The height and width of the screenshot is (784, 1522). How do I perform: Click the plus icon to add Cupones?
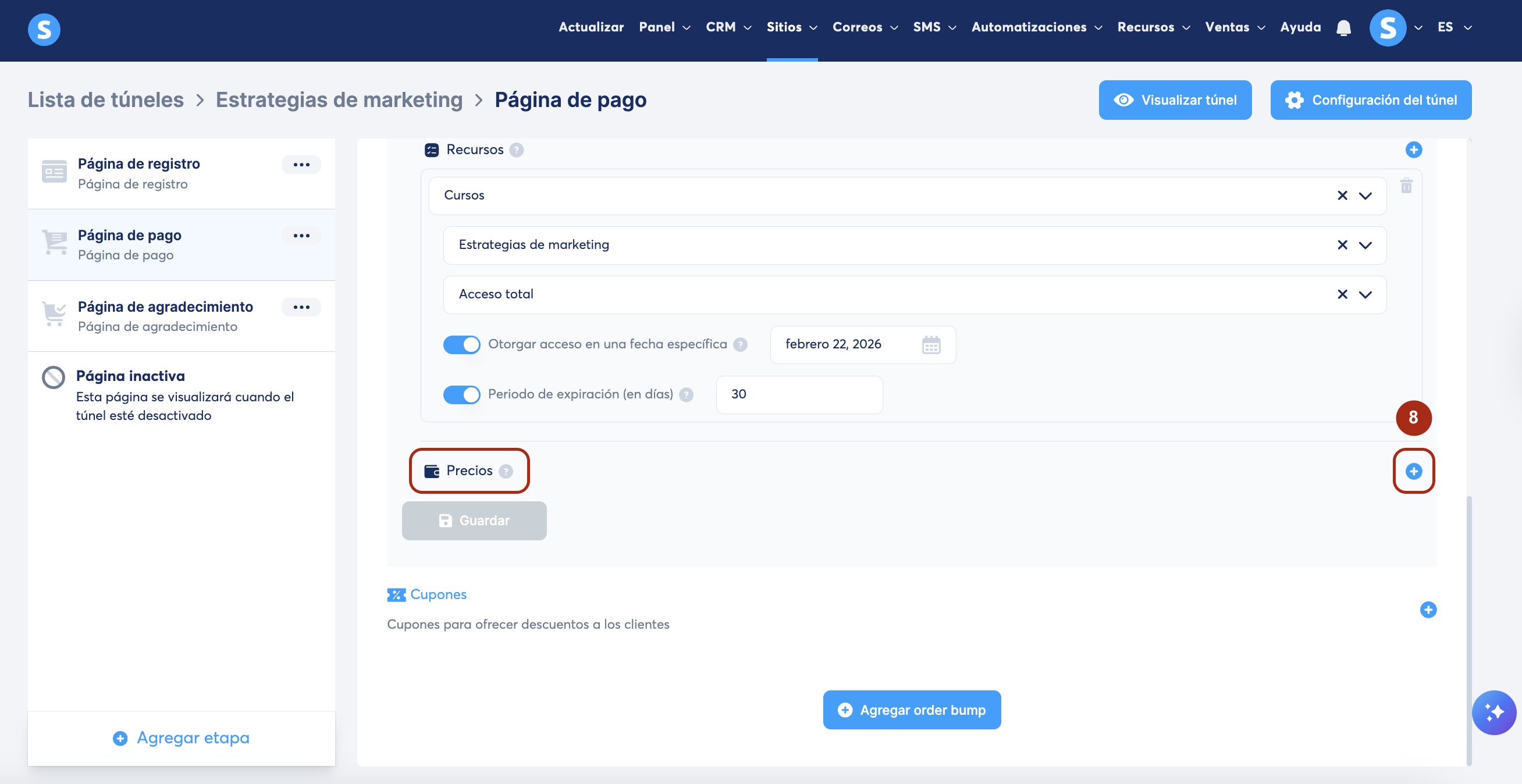(1428, 609)
